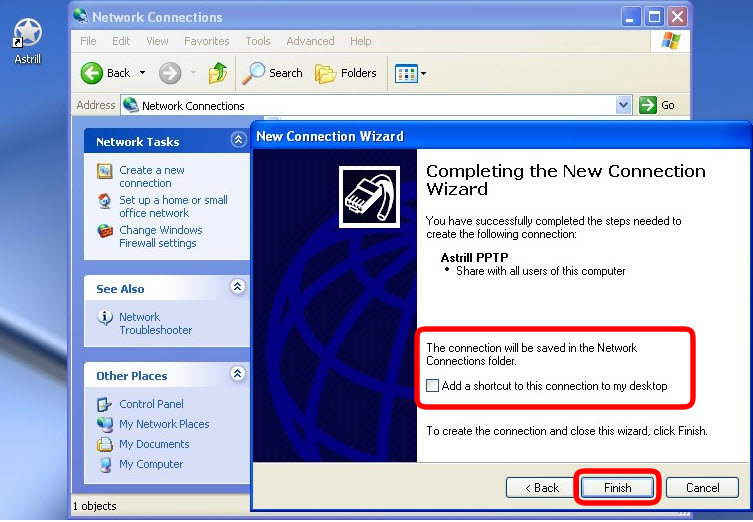Image resolution: width=753 pixels, height=522 pixels.
Task: Click the Up folder toolbar icon
Action: (x=217, y=73)
